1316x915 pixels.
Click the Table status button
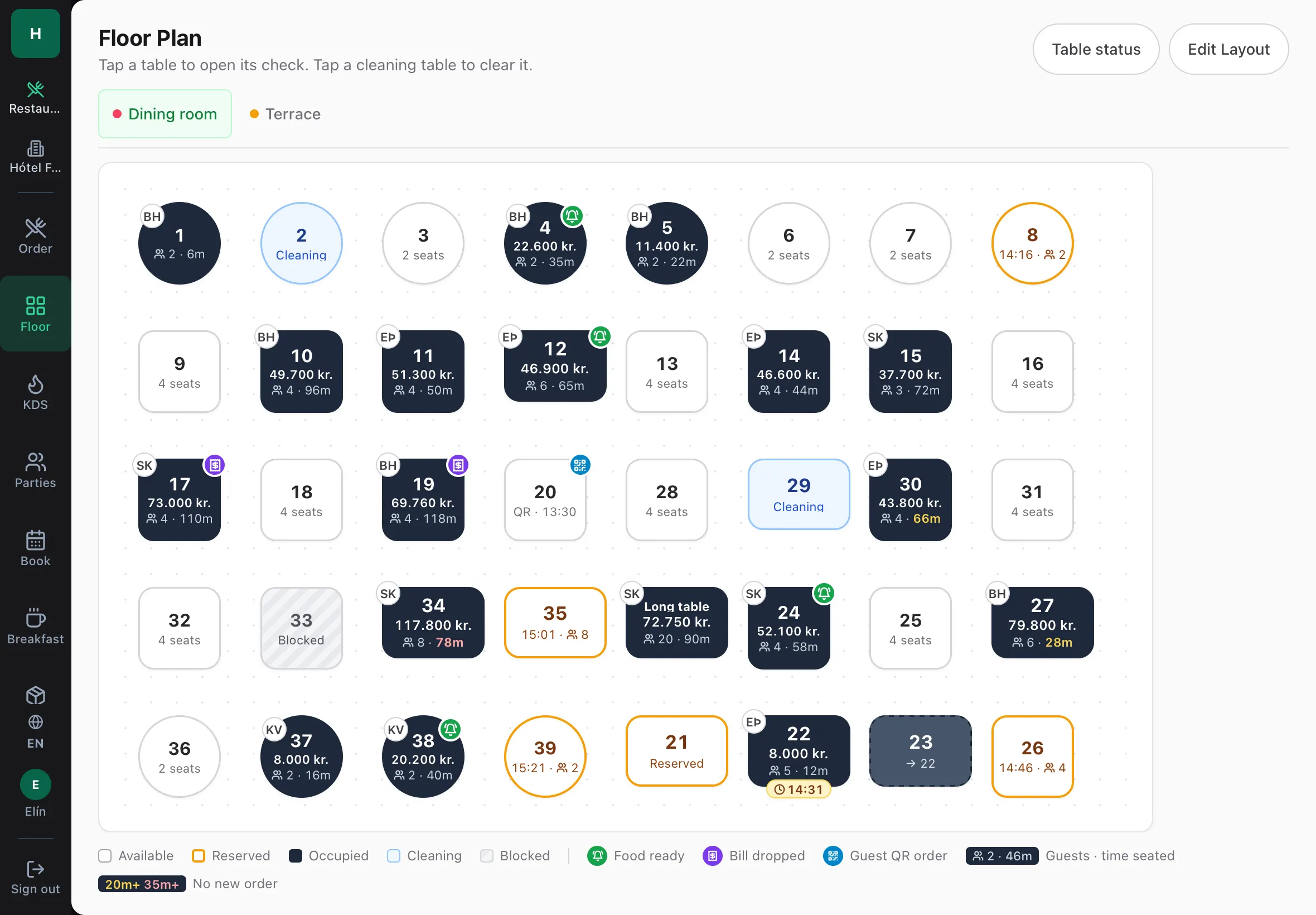[x=1095, y=49]
